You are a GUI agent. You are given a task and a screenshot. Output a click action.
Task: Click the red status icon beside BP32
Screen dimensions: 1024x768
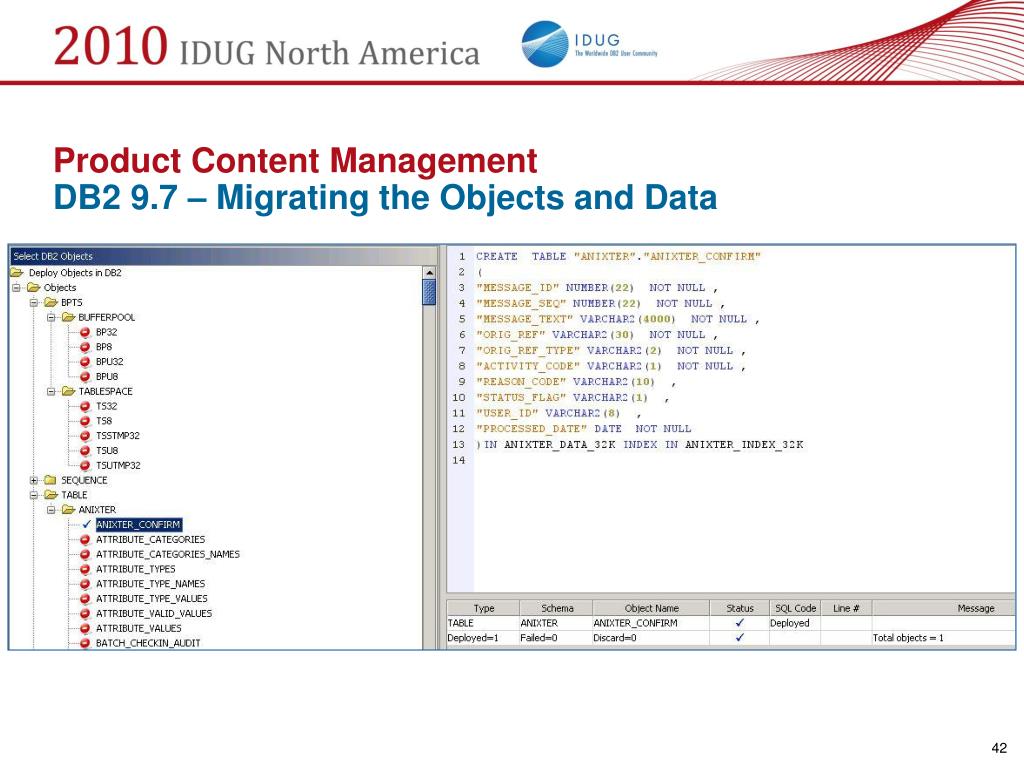tap(85, 332)
